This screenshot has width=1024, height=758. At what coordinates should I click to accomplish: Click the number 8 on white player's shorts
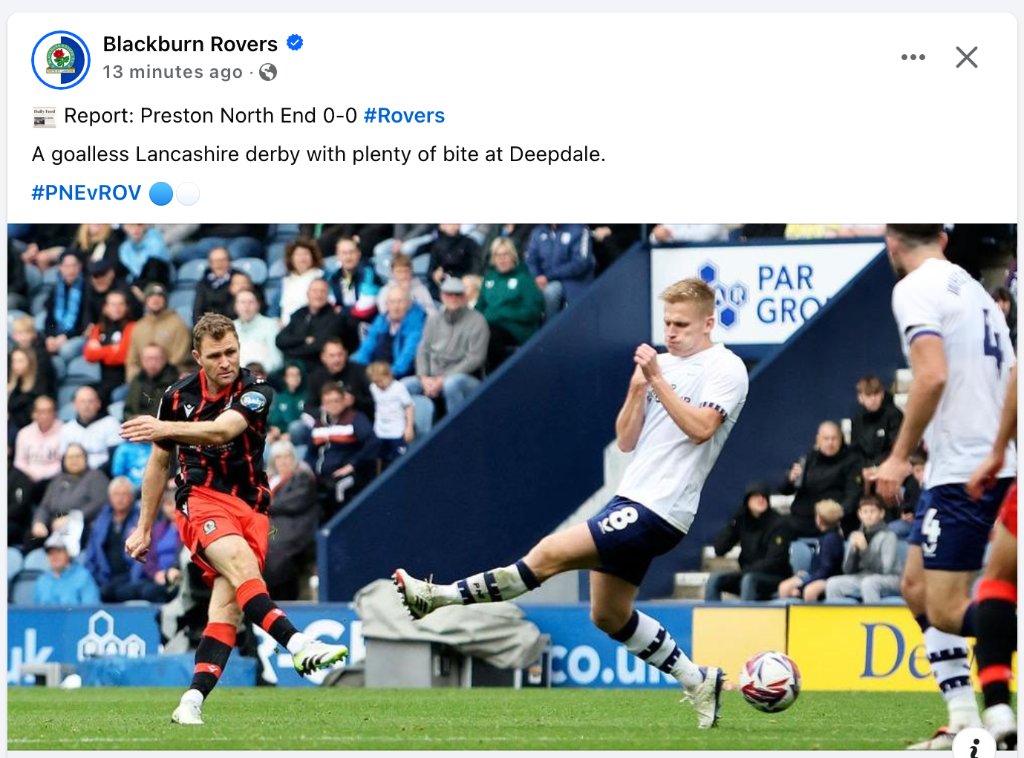[x=619, y=520]
